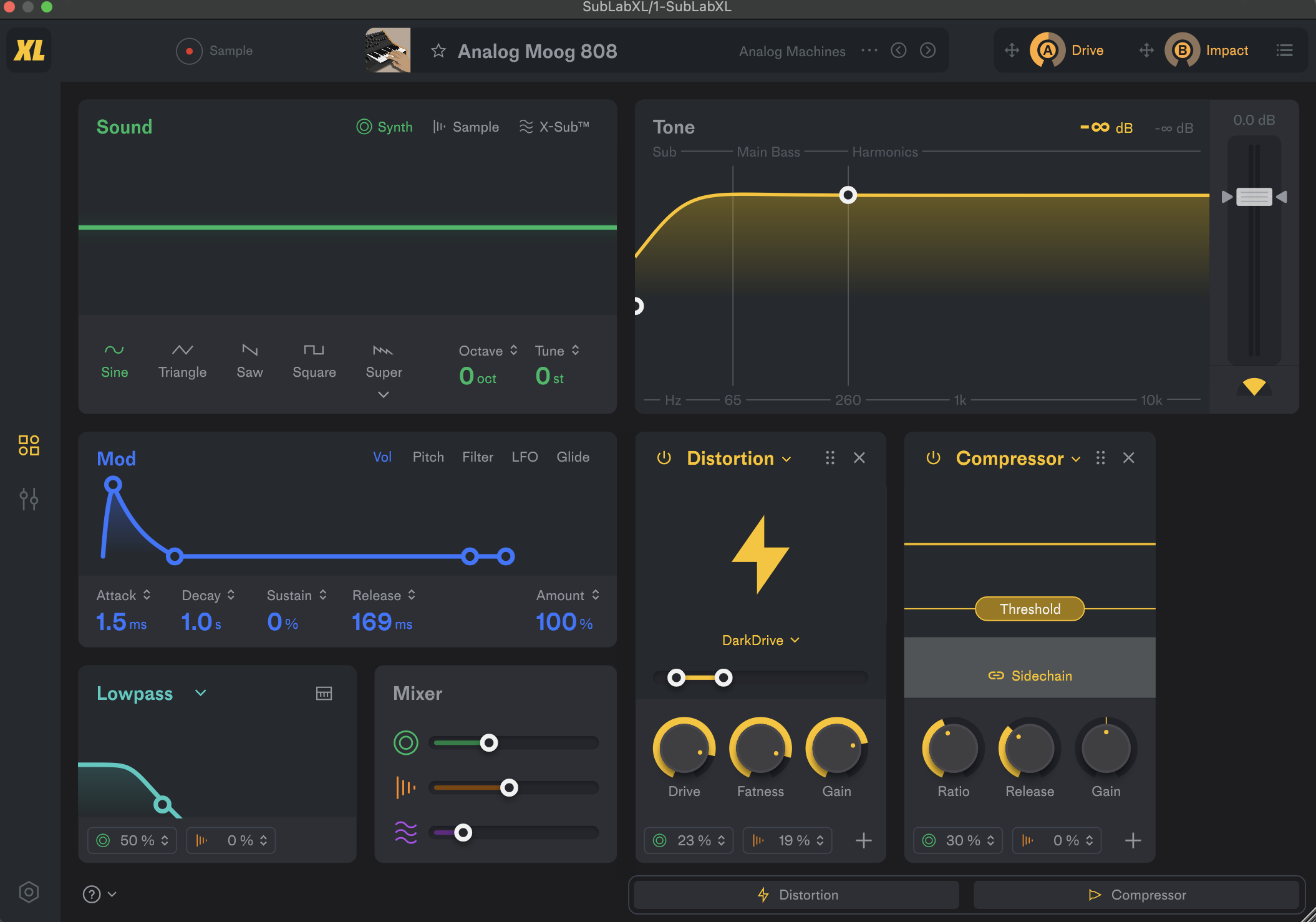Switch sound engine to Synth
This screenshot has width=1316, height=922.
click(x=384, y=127)
